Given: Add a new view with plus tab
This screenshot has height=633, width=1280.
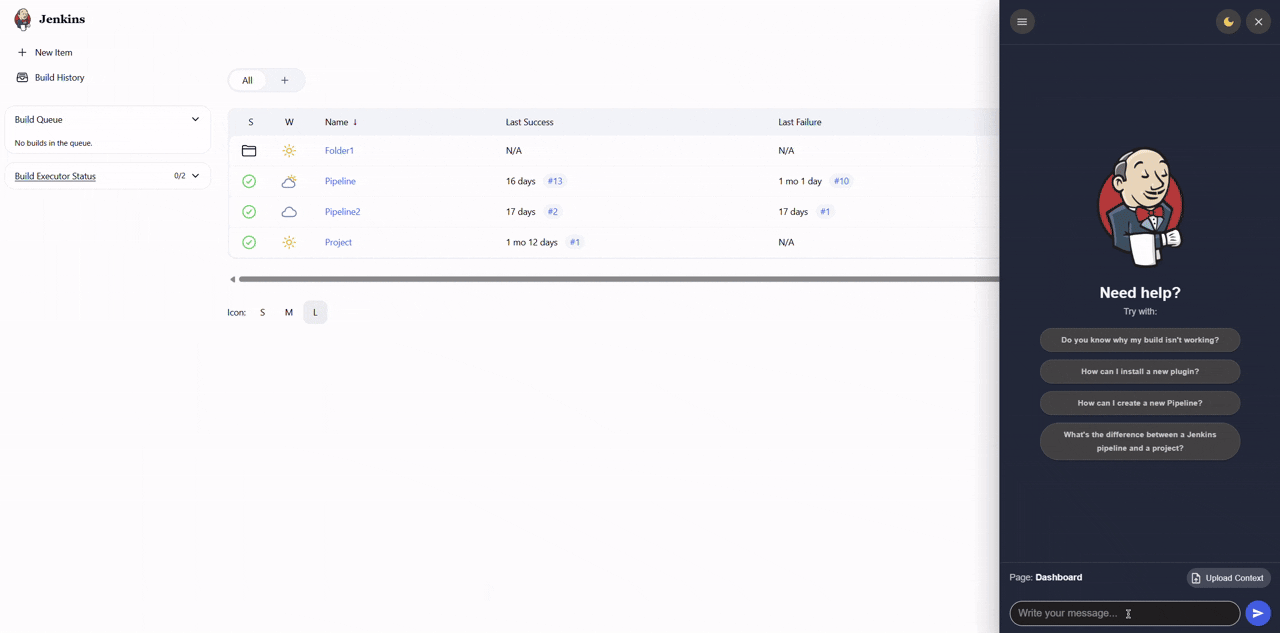Looking at the screenshot, I should coord(284,80).
